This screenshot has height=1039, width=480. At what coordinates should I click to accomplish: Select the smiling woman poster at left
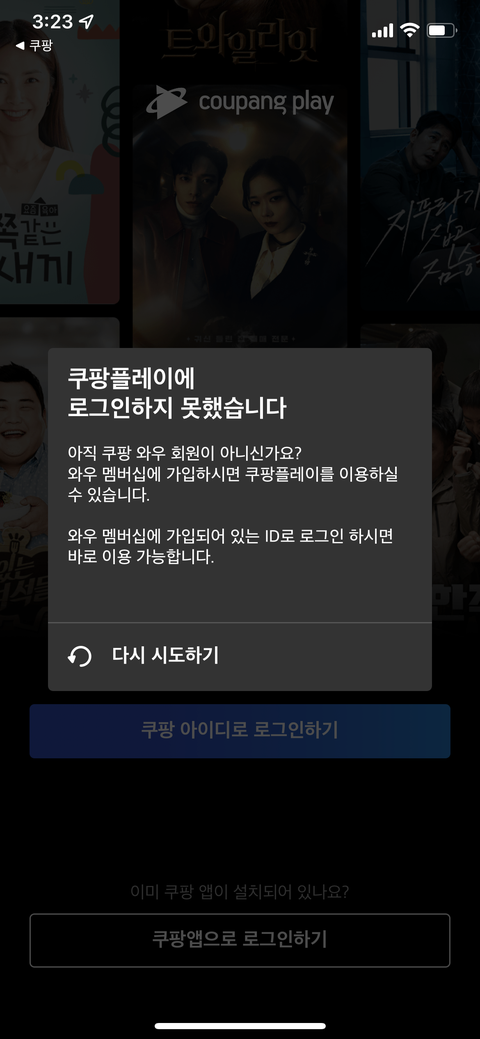tap(60, 152)
